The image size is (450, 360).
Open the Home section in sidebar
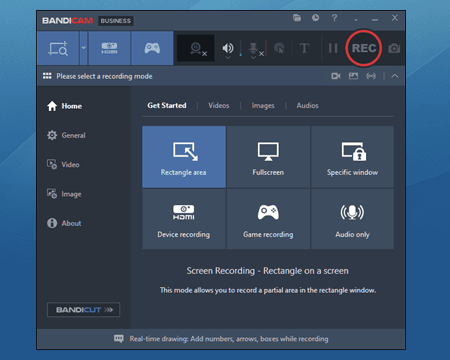[65, 106]
